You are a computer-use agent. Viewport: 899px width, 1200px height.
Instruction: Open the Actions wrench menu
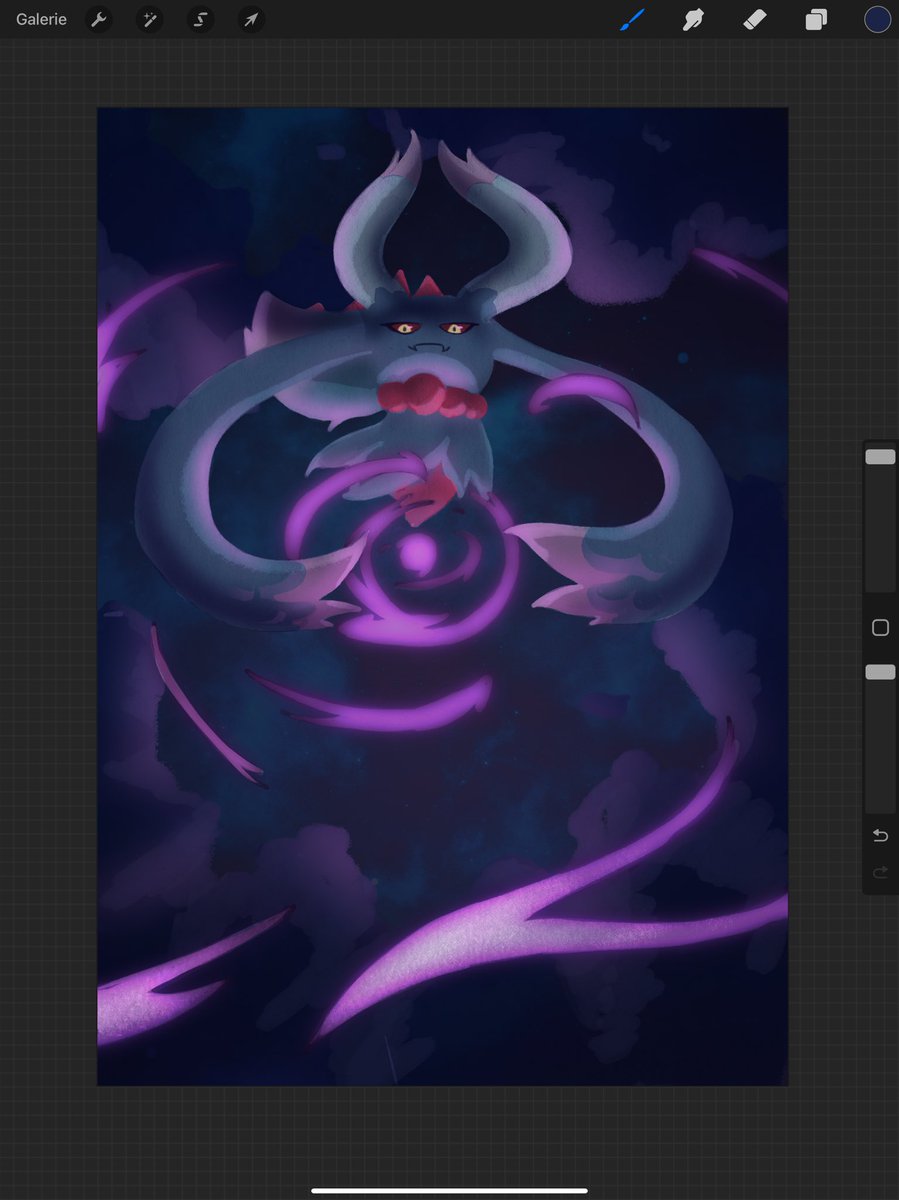tap(99, 19)
